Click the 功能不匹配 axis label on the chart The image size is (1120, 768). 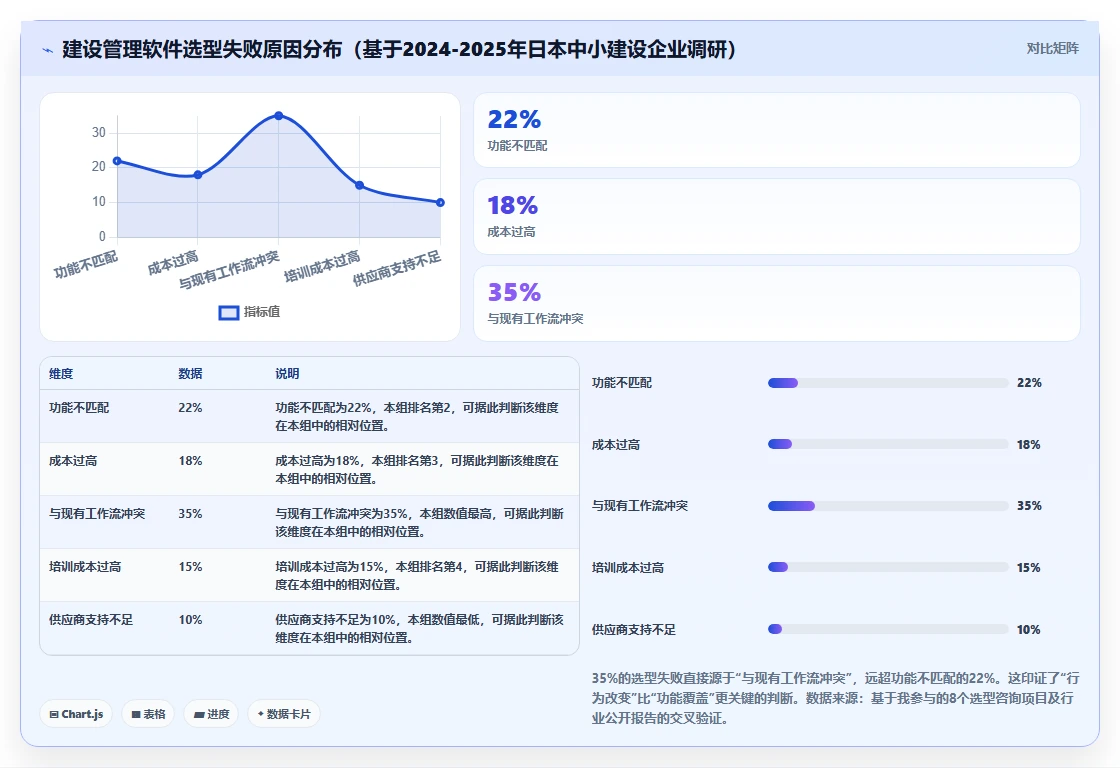click(86, 265)
